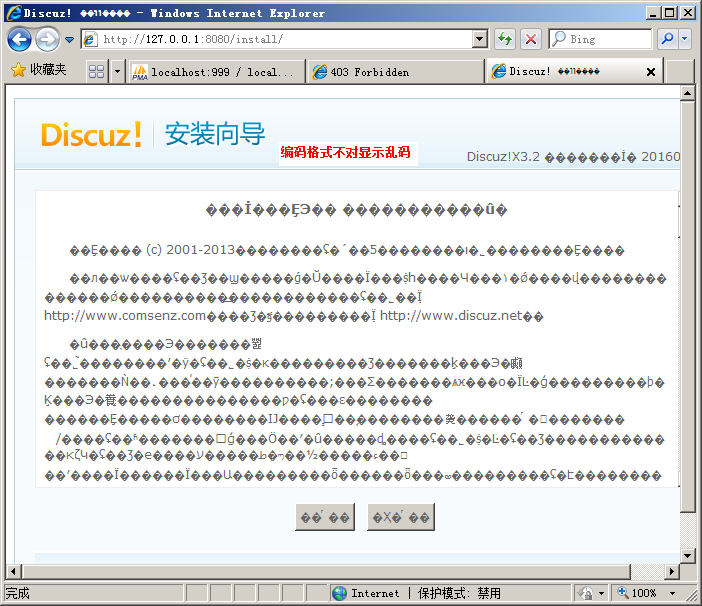The image size is (702, 606).
Task: Click the left agree button below license
Action: click(x=325, y=517)
